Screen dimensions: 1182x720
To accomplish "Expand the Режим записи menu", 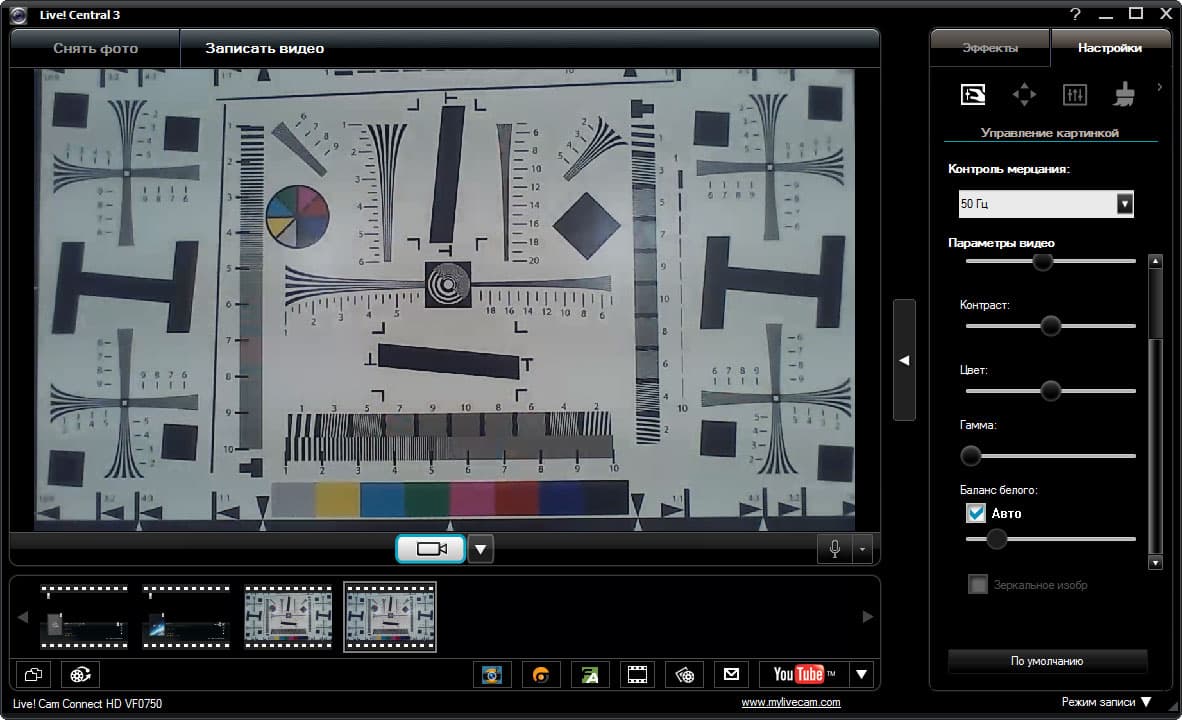I will 1107,702.
